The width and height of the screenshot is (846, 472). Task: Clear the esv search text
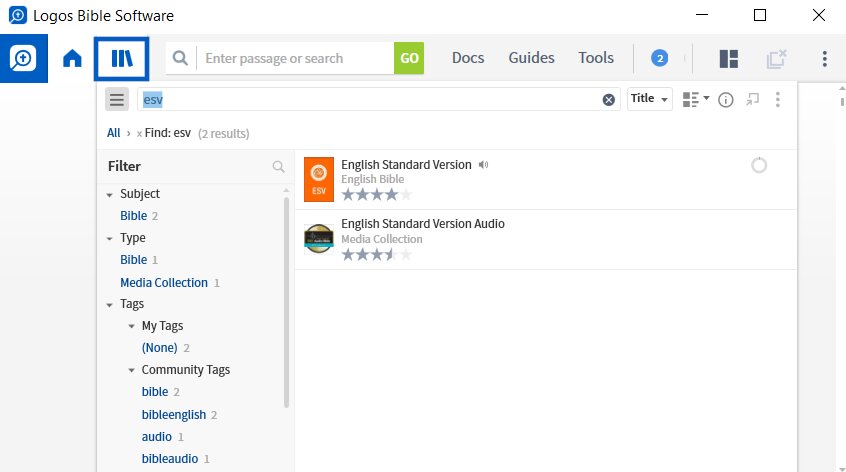(609, 100)
